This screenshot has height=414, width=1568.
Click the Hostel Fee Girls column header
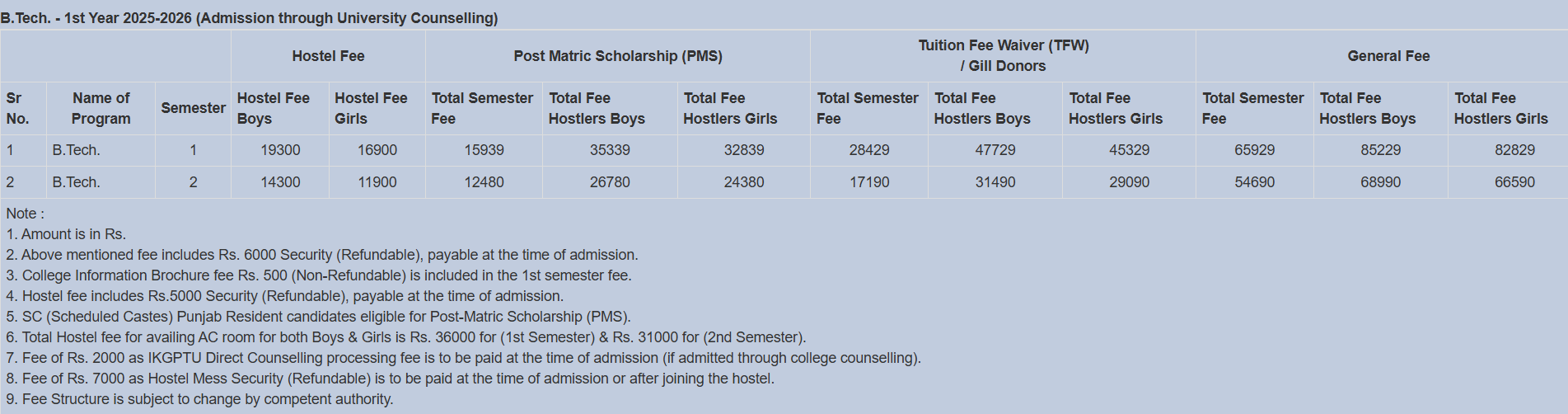[x=377, y=108]
